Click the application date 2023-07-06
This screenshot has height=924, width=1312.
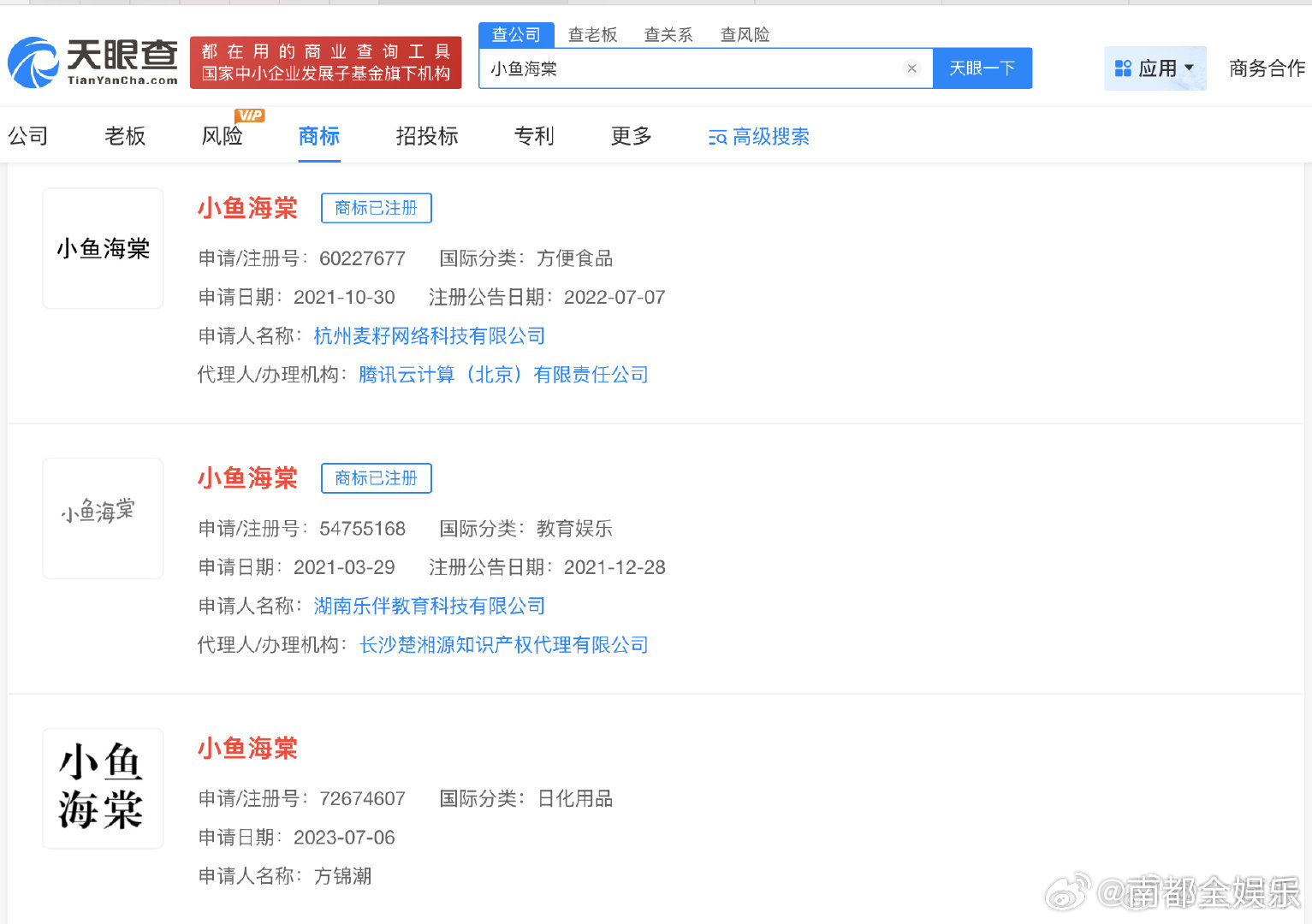(344, 838)
